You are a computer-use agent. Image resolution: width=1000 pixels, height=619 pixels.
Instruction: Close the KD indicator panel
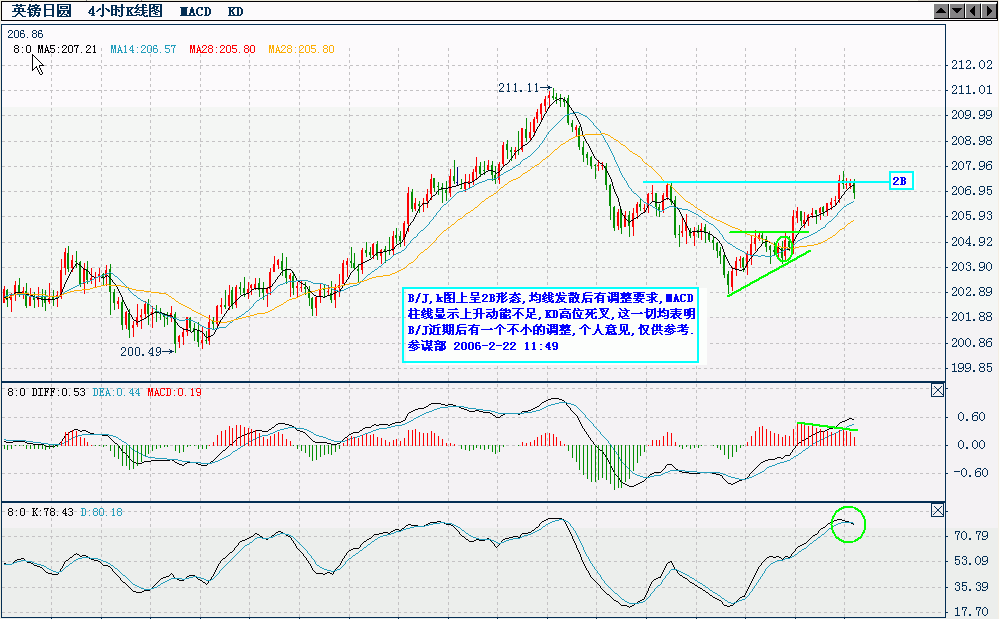coord(937,511)
